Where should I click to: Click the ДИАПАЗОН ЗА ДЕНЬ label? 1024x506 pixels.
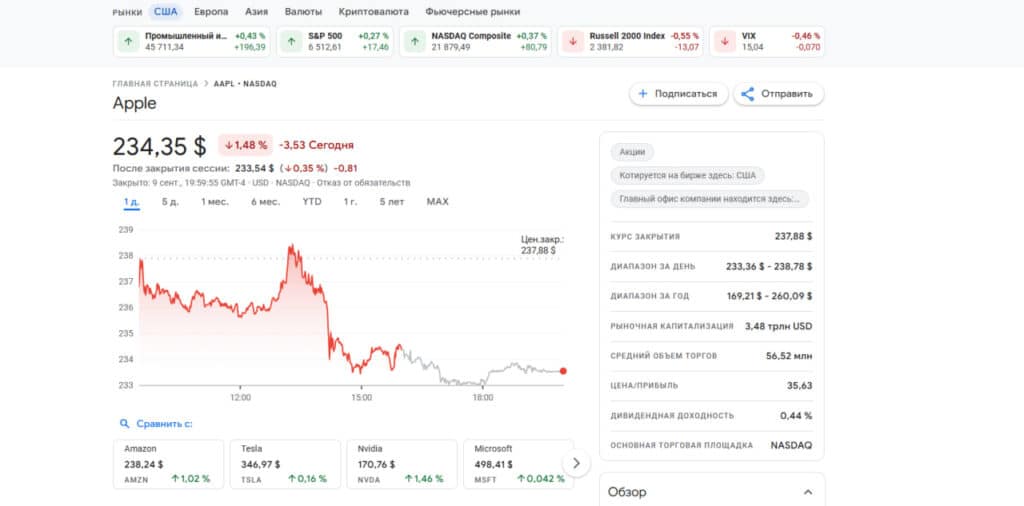coord(653,266)
